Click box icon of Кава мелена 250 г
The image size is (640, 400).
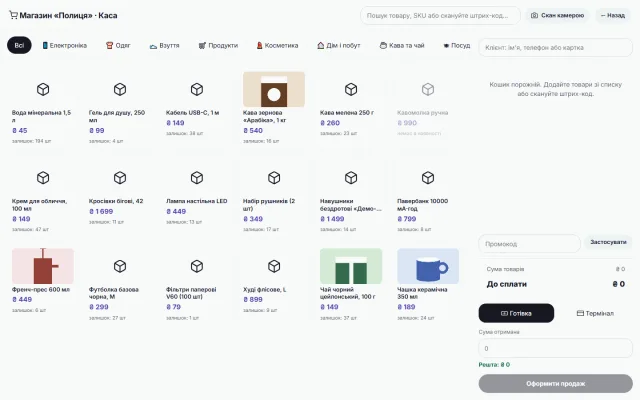point(351,89)
